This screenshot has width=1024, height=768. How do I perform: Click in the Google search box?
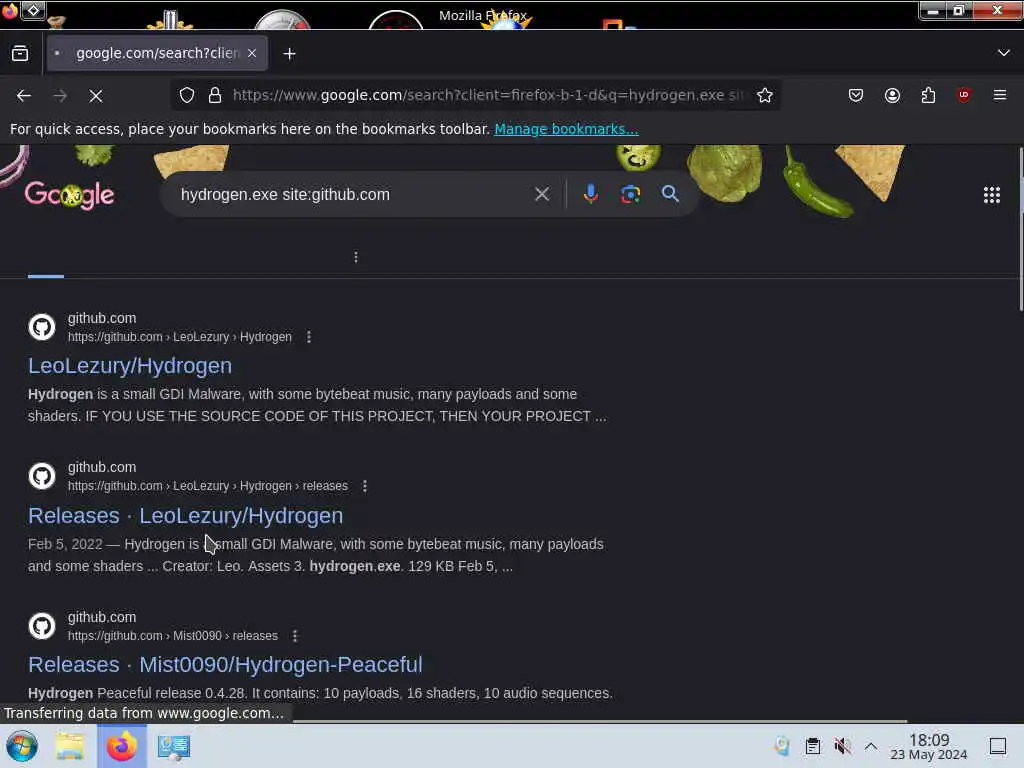pos(353,194)
